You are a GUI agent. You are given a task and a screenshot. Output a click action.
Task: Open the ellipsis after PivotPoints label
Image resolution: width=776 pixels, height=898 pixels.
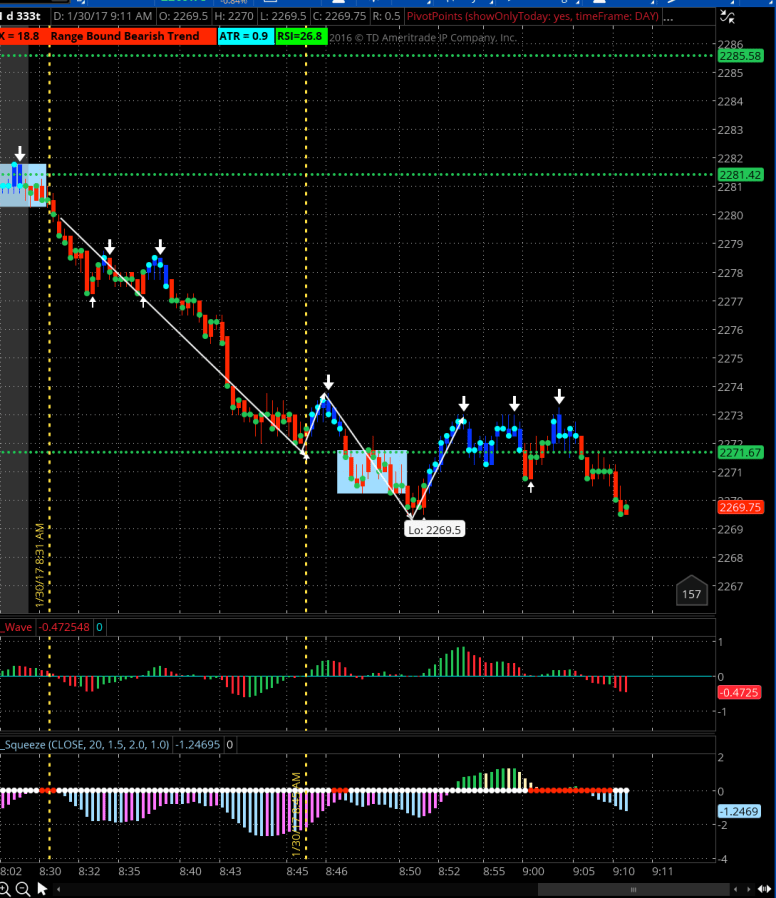pyautogui.click(x=668, y=17)
